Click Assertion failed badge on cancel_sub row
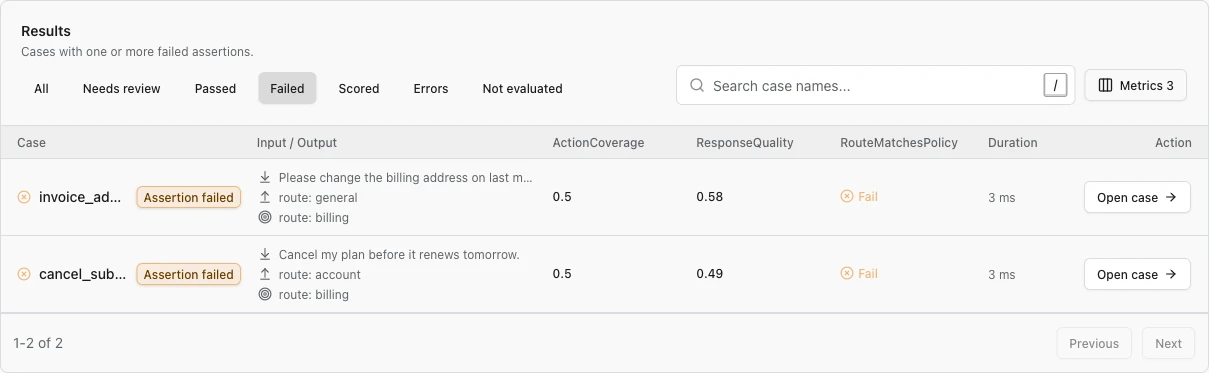 [x=189, y=275]
